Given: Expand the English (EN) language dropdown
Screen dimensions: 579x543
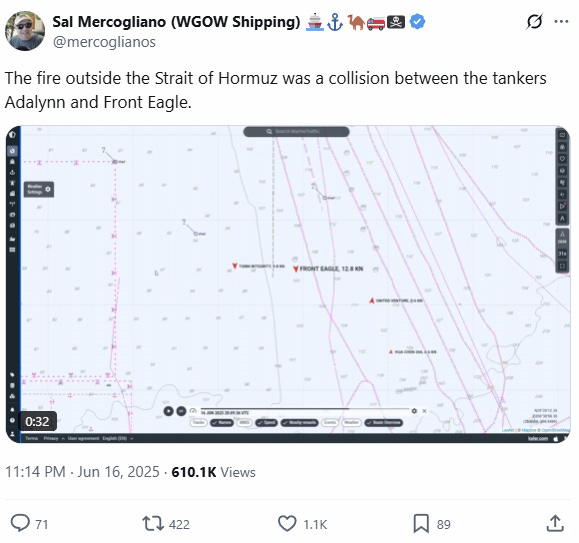Looking at the screenshot, I should pos(118,438).
